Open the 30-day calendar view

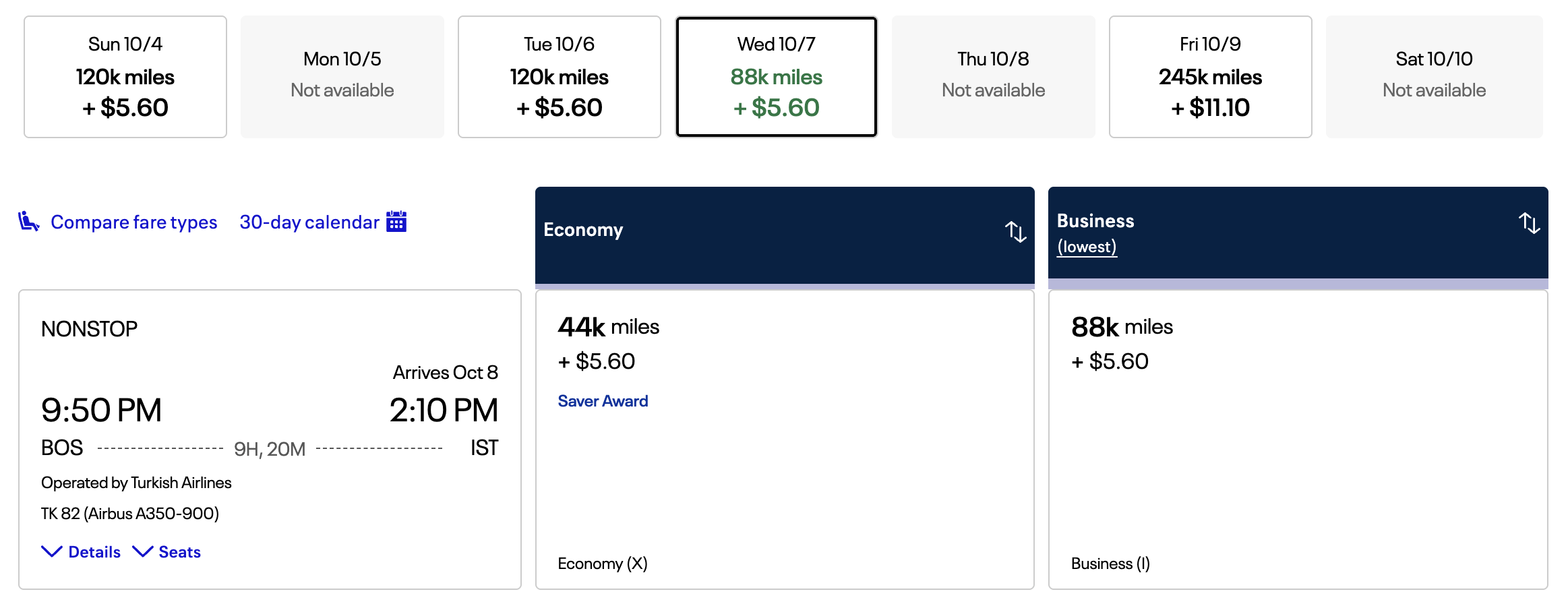point(309,221)
